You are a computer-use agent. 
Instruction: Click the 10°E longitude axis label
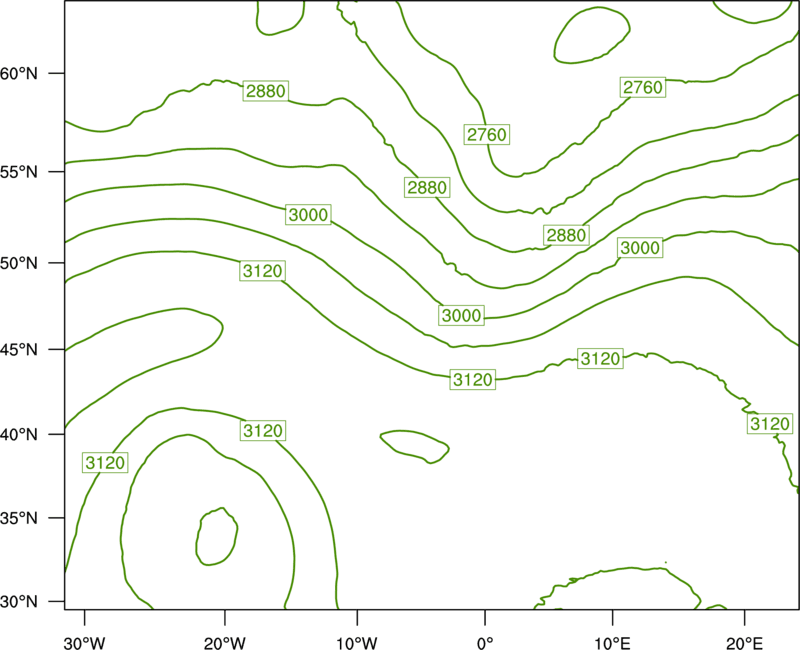coord(612,643)
